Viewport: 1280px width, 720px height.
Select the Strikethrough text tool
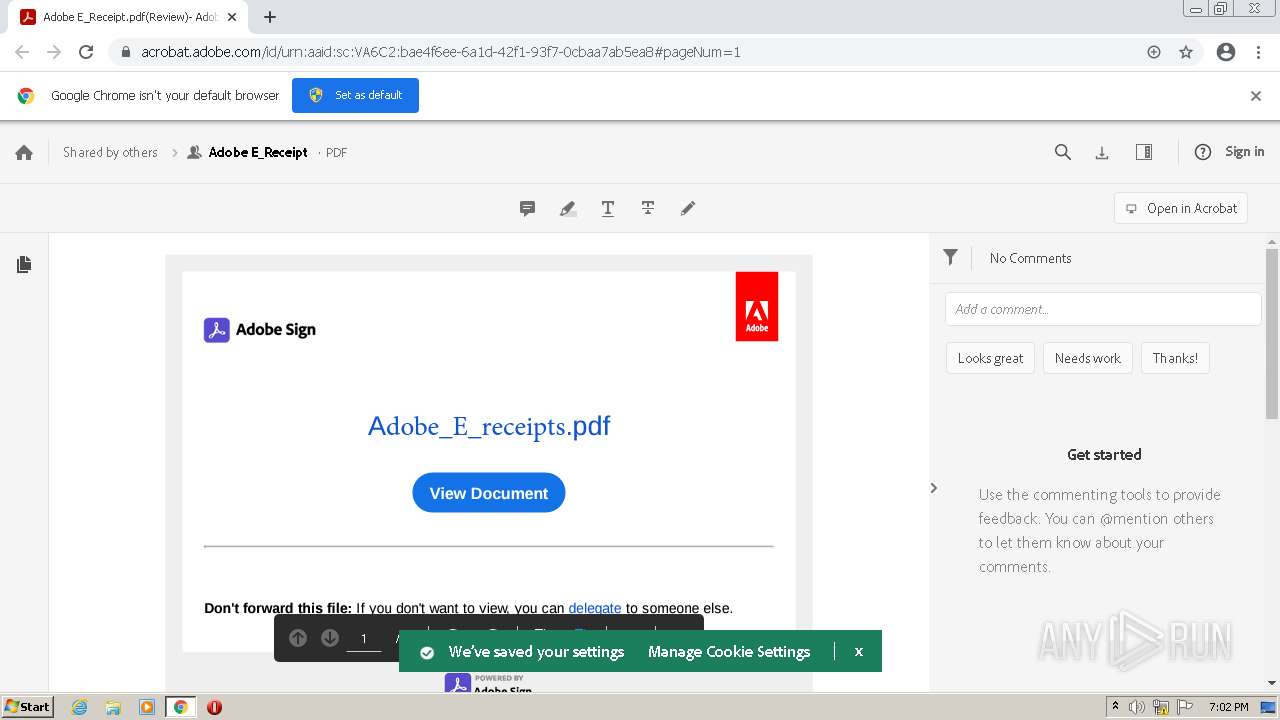click(648, 208)
